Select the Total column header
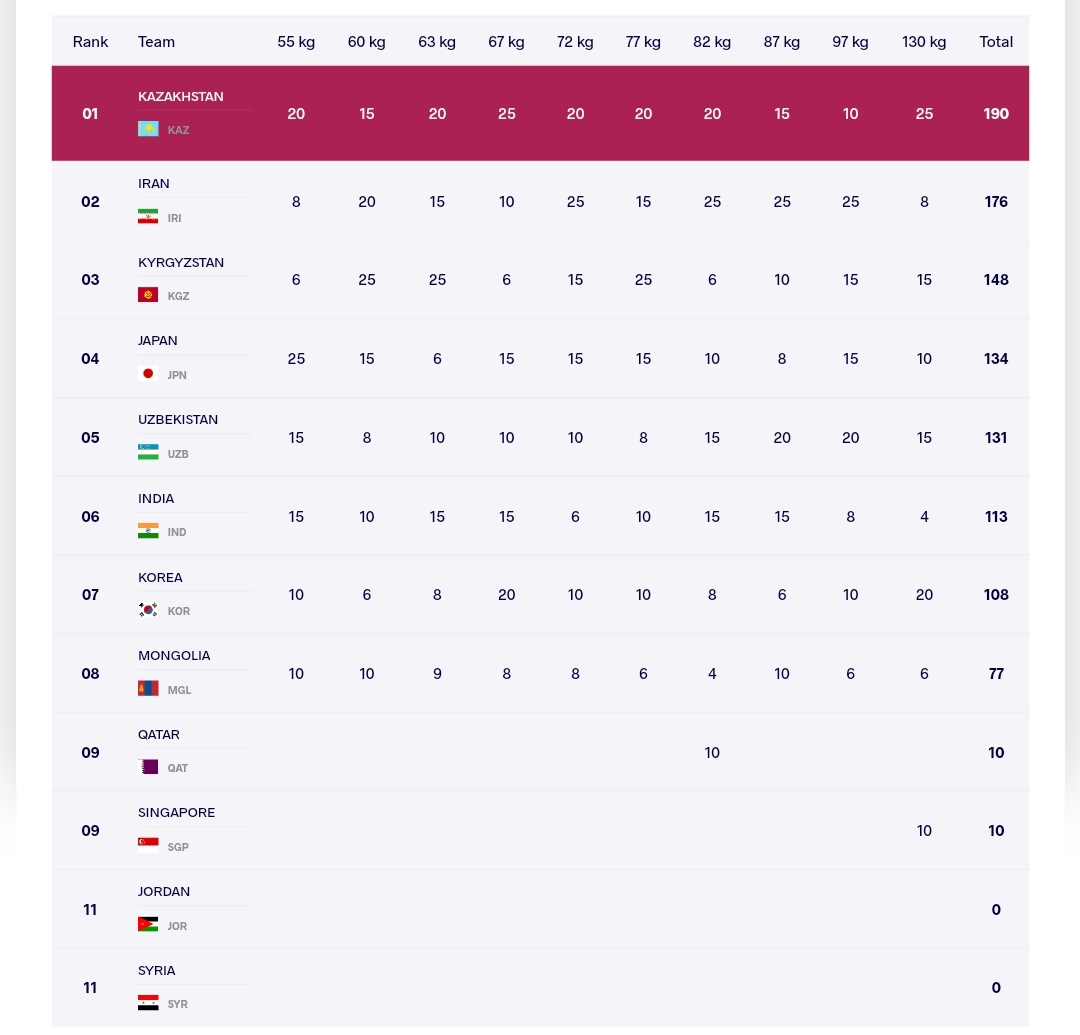 (x=996, y=42)
